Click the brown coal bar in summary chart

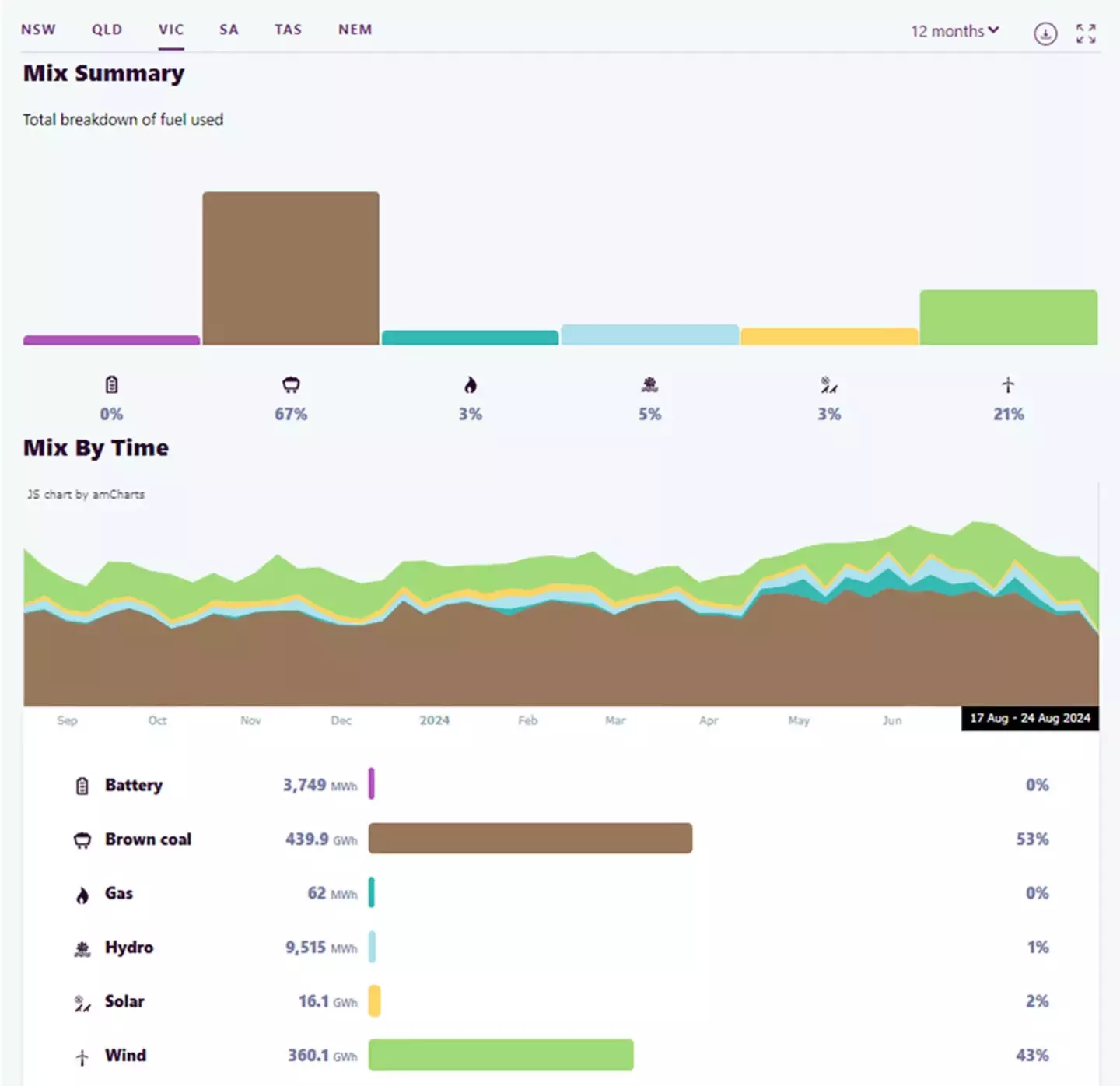[x=291, y=268]
